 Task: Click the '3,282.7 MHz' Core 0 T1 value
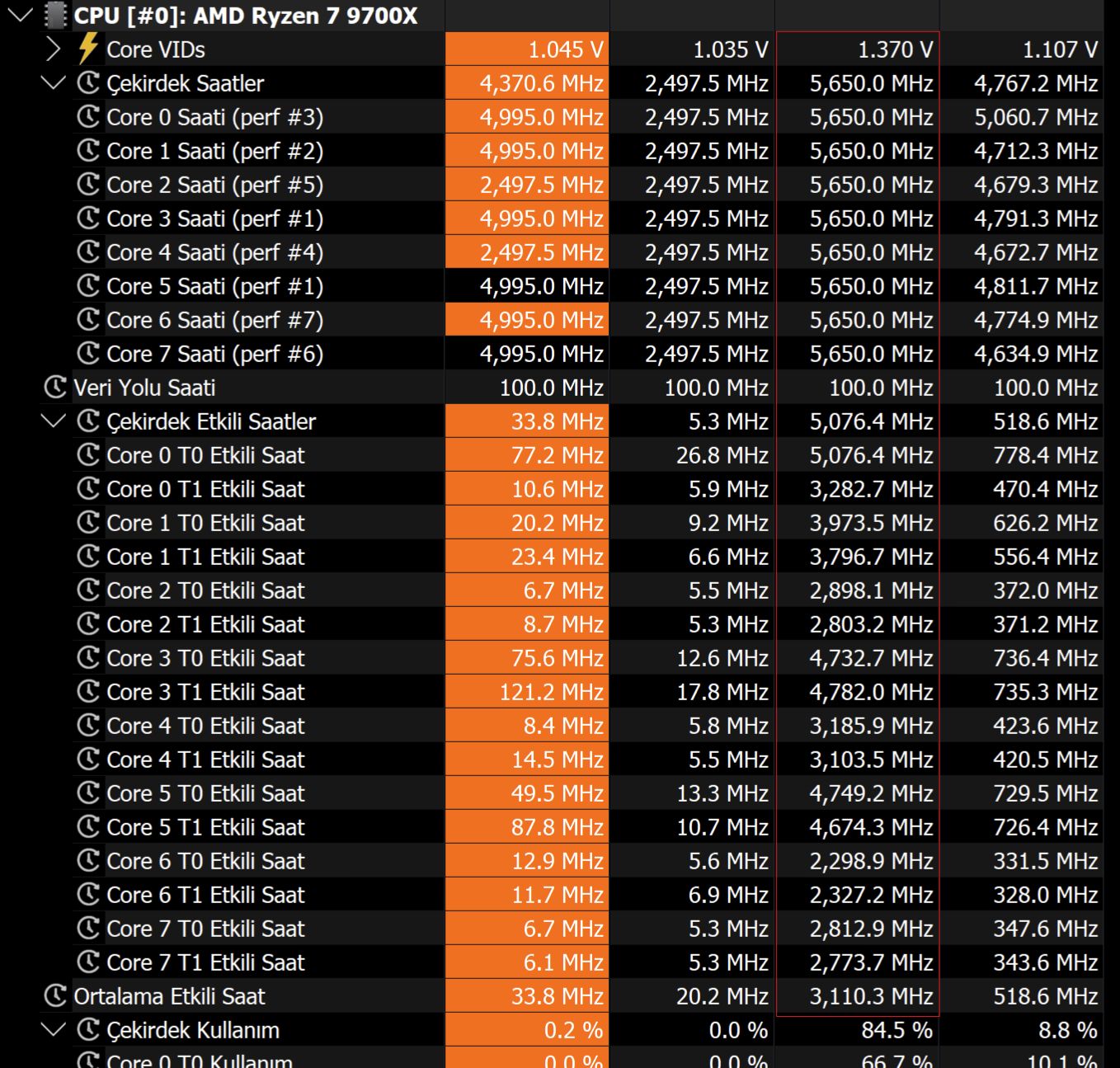coord(872,489)
